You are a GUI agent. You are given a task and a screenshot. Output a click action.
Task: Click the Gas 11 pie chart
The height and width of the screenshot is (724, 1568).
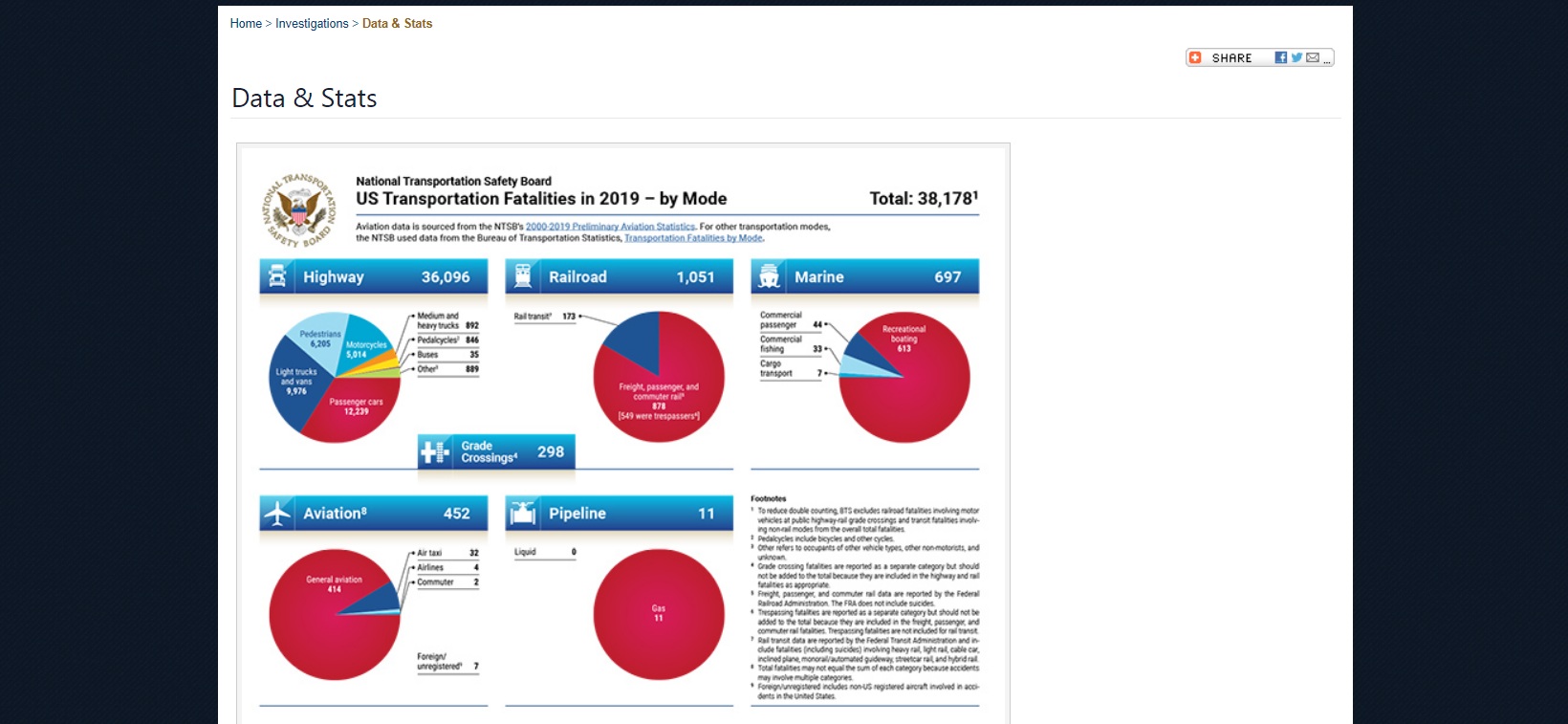point(659,614)
